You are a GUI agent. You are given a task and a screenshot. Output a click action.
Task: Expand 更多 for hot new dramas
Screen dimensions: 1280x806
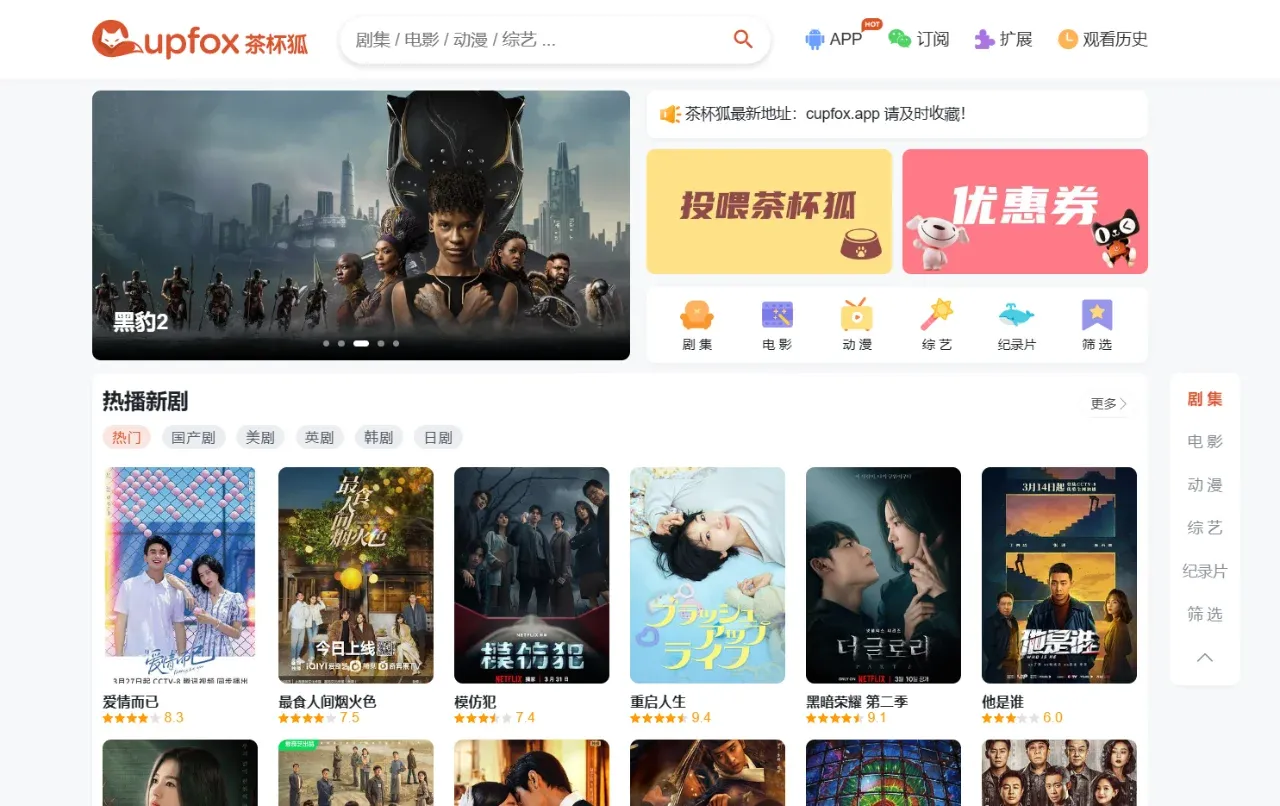coord(1109,404)
